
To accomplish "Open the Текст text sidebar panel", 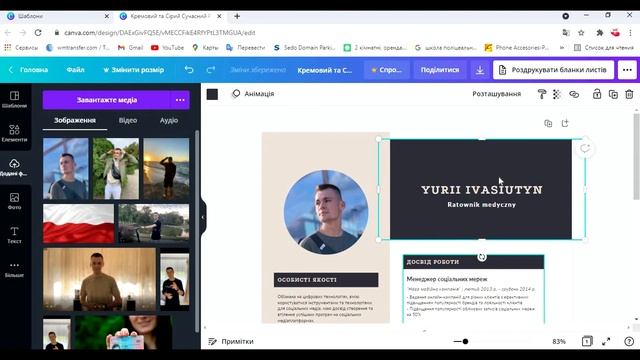I will (14, 235).
